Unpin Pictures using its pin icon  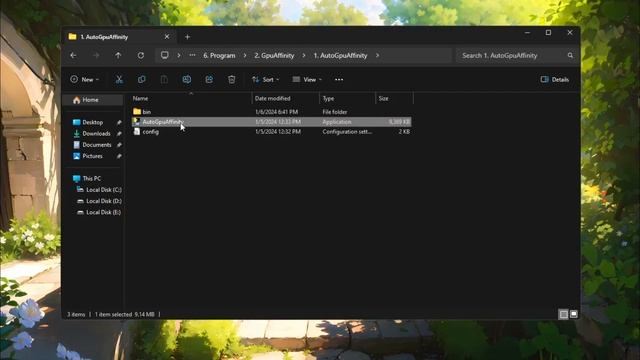(x=119, y=156)
